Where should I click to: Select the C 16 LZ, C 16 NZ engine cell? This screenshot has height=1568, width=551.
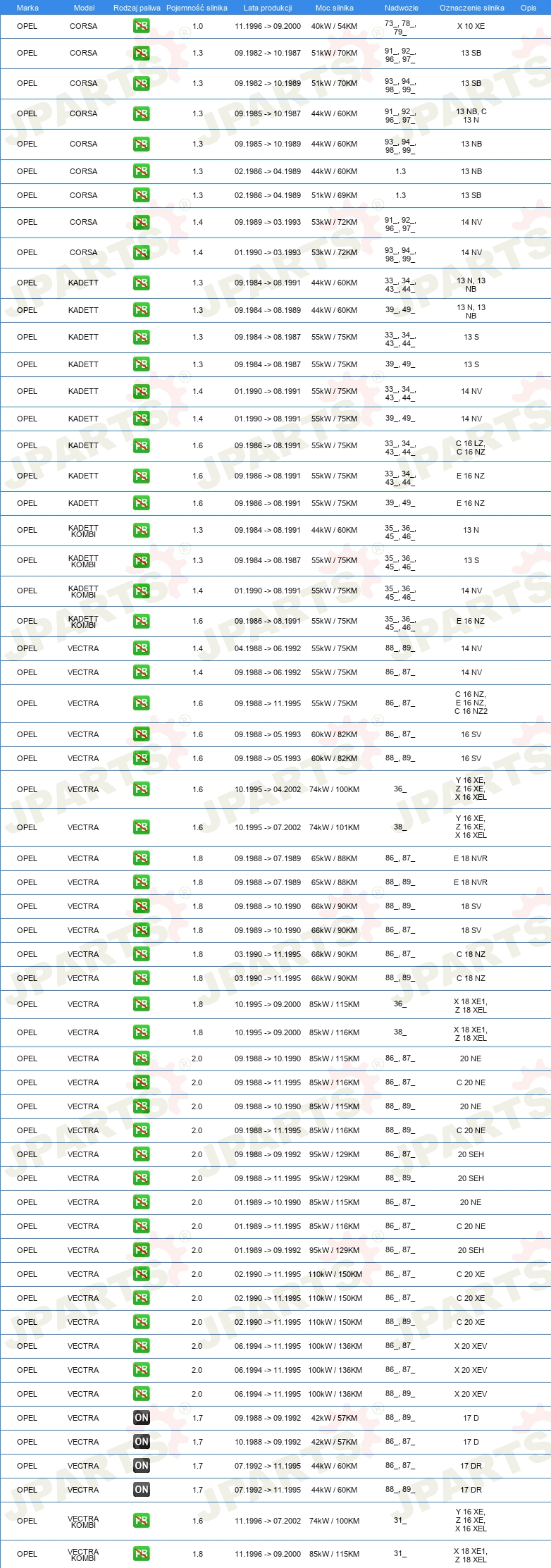(471, 448)
